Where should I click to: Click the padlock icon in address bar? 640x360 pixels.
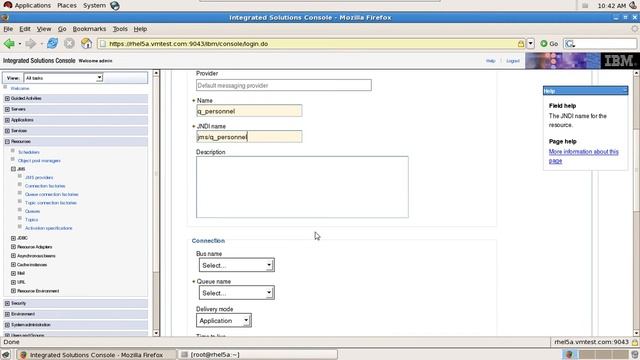[521, 44]
